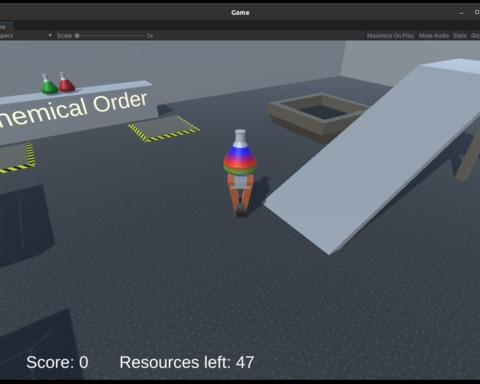Click the Resources left: 47 label
This screenshot has width=480, height=384.
point(187,362)
